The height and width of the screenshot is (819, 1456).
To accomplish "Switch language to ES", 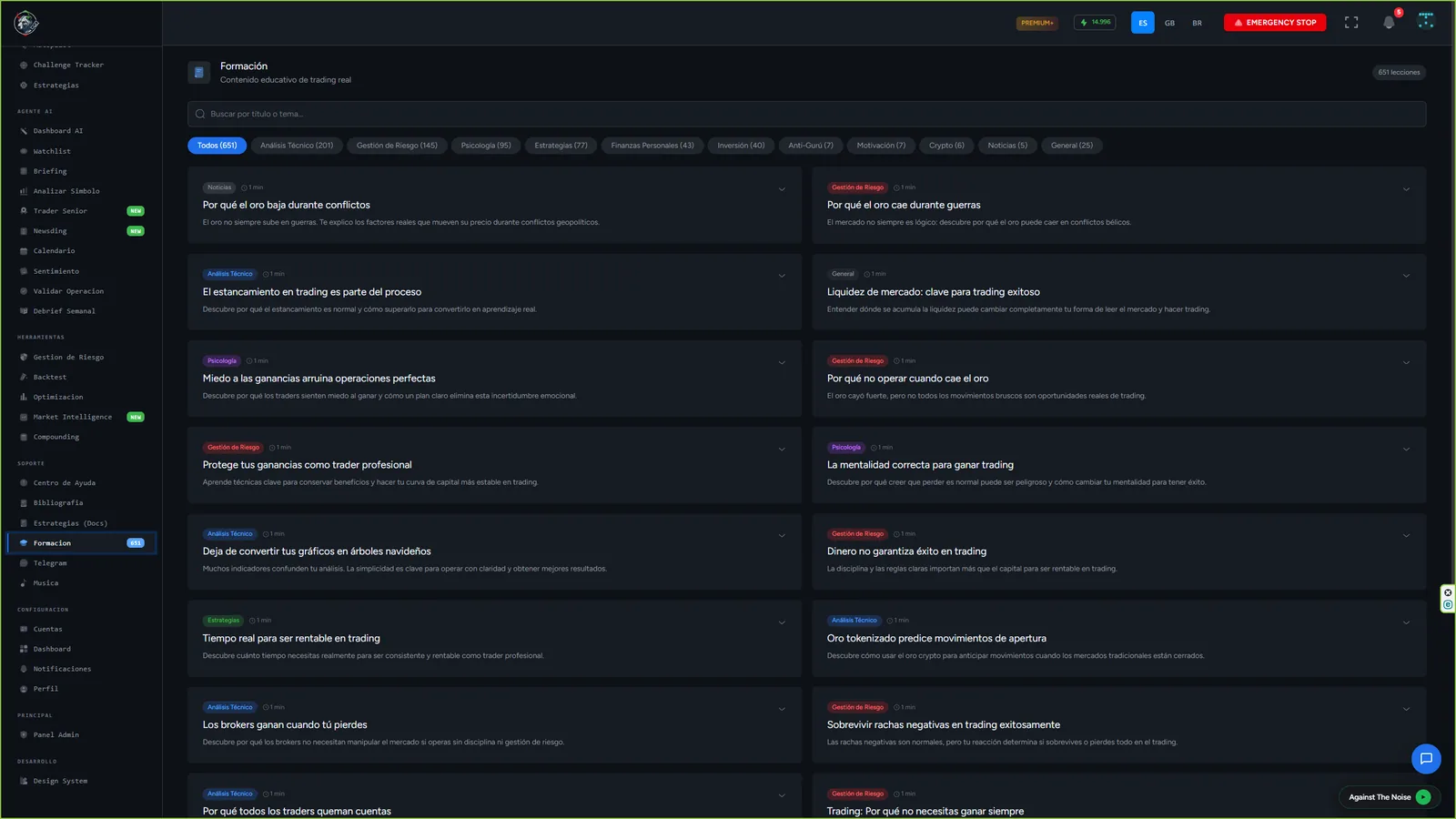I will (x=1143, y=23).
